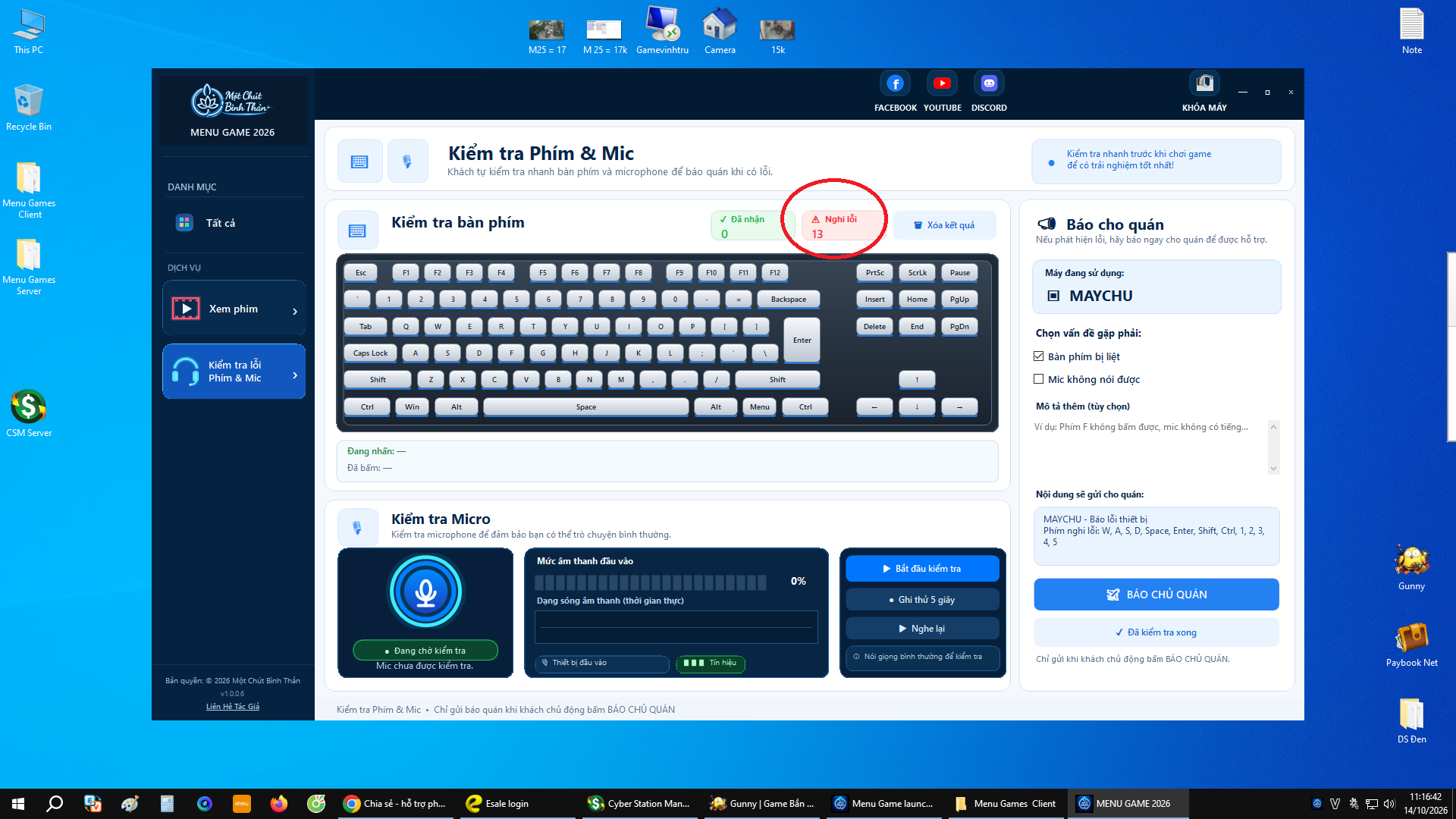Click scrollbar down arrow in description box
The height and width of the screenshot is (819, 1456).
click(x=1273, y=469)
